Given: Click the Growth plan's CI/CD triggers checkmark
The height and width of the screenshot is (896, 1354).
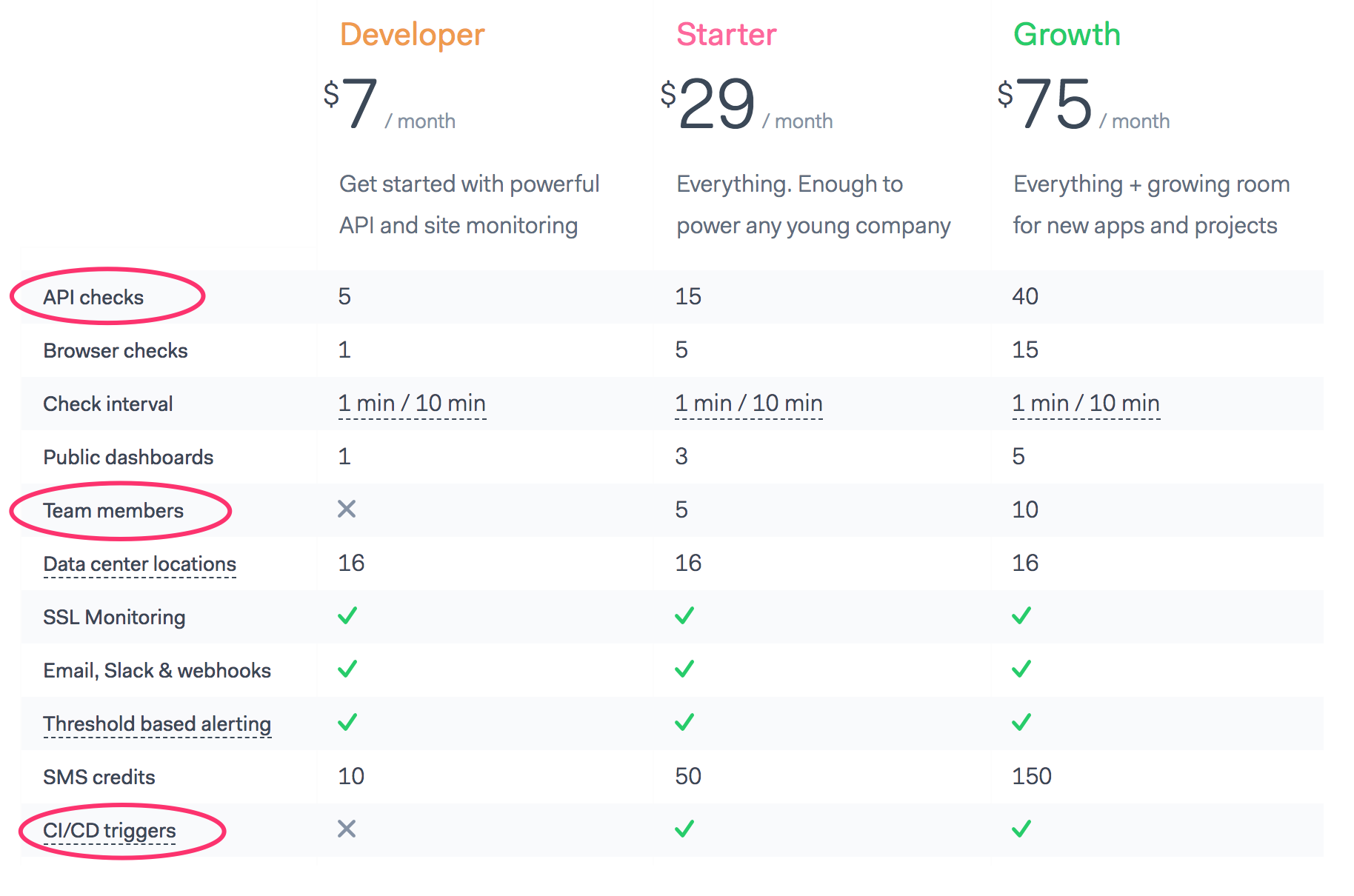Looking at the screenshot, I should (1021, 829).
